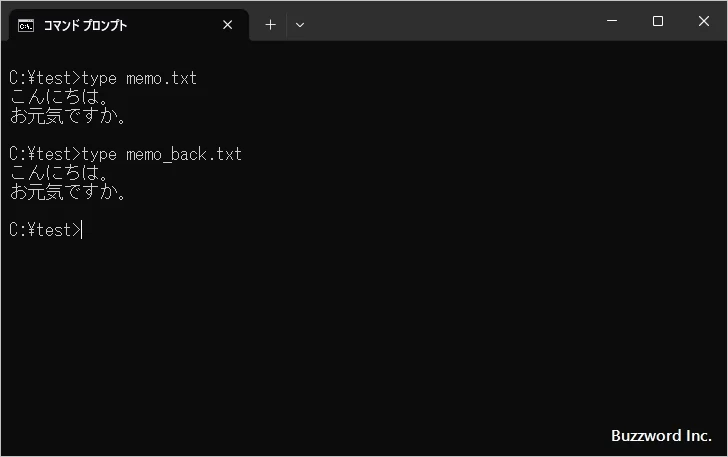Close the terminal window
The height and width of the screenshot is (457, 728).
(703, 21)
